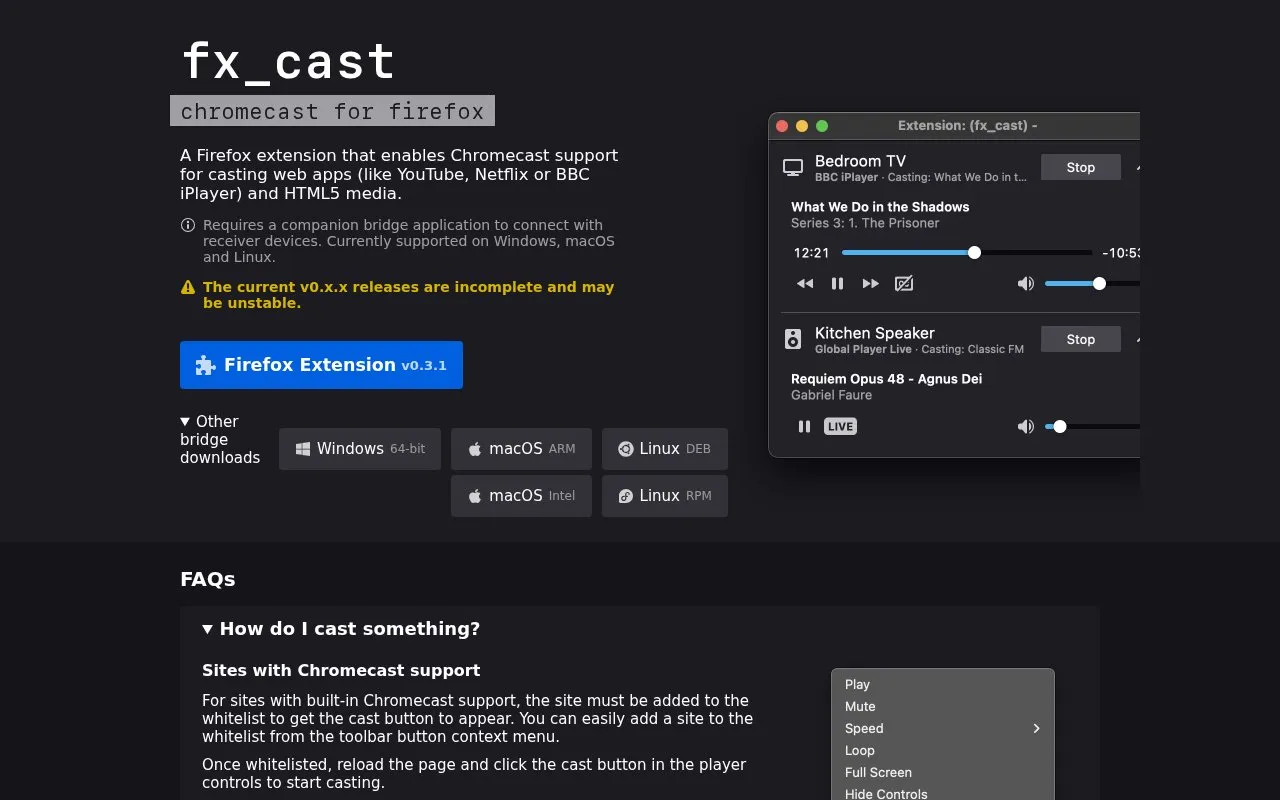Adjust the Kitchen Speaker volume slider
This screenshot has width=1280, height=800.
pos(1092,427)
